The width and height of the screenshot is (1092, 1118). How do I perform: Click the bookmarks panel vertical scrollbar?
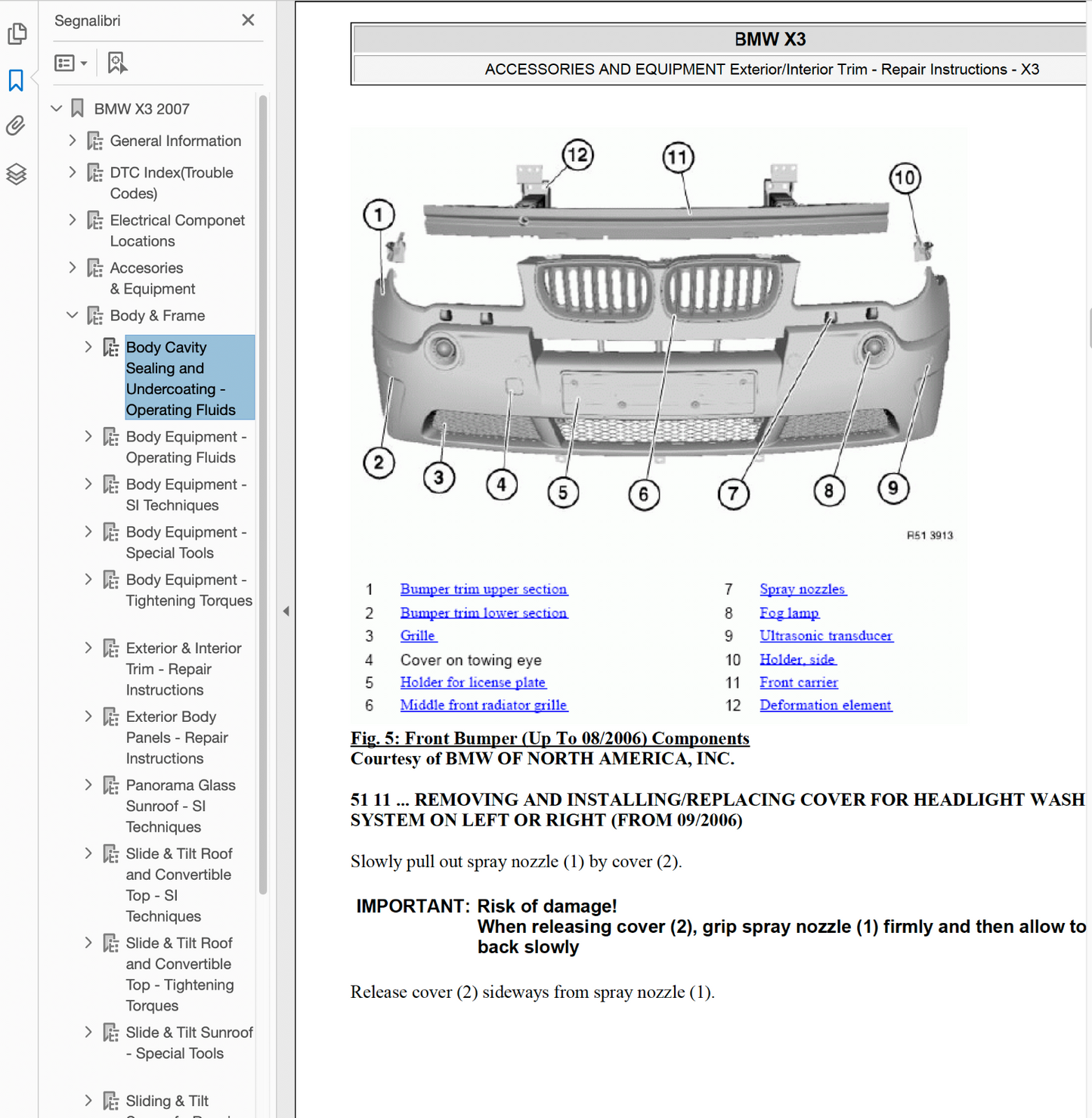coord(263,491)
